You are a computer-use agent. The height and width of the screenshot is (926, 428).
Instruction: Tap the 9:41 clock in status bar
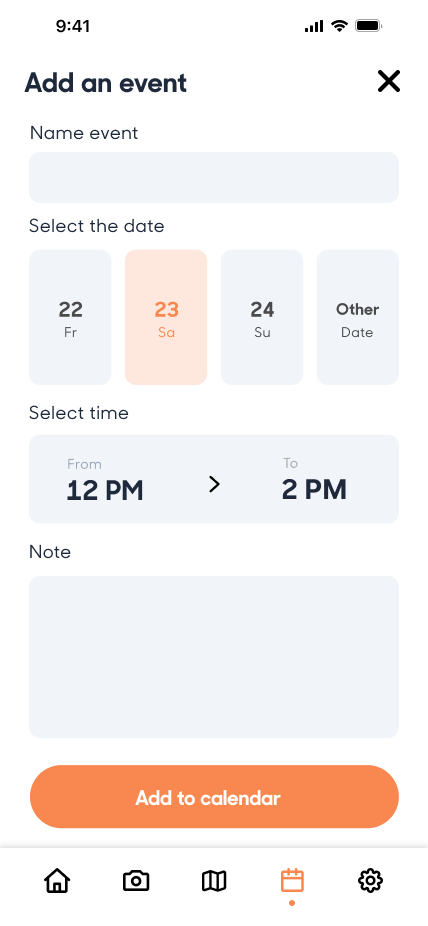73,26
